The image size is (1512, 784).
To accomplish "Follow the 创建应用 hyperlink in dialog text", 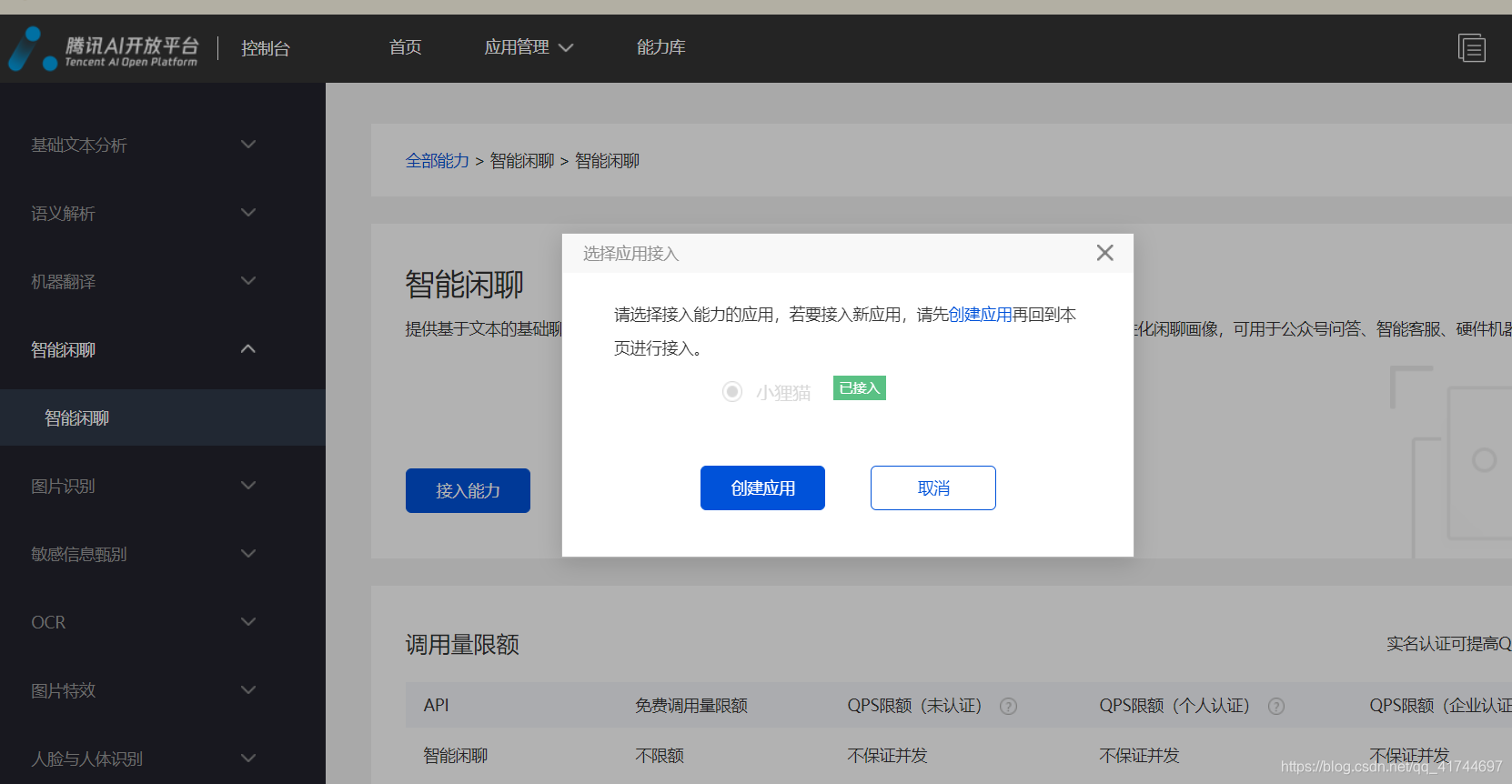I will [x=980, y=315].
